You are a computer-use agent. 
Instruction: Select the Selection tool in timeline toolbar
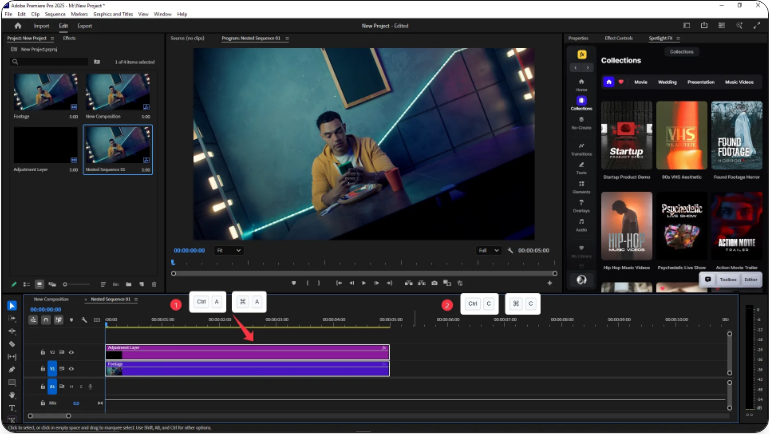[12, 306]
